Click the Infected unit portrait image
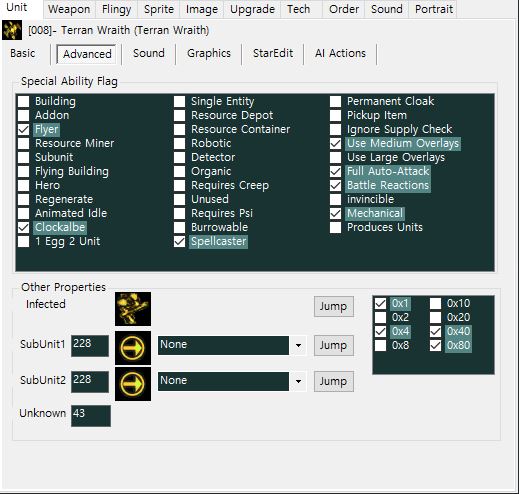This screenshot has height=494, width=519. click(x=133, y=309)
